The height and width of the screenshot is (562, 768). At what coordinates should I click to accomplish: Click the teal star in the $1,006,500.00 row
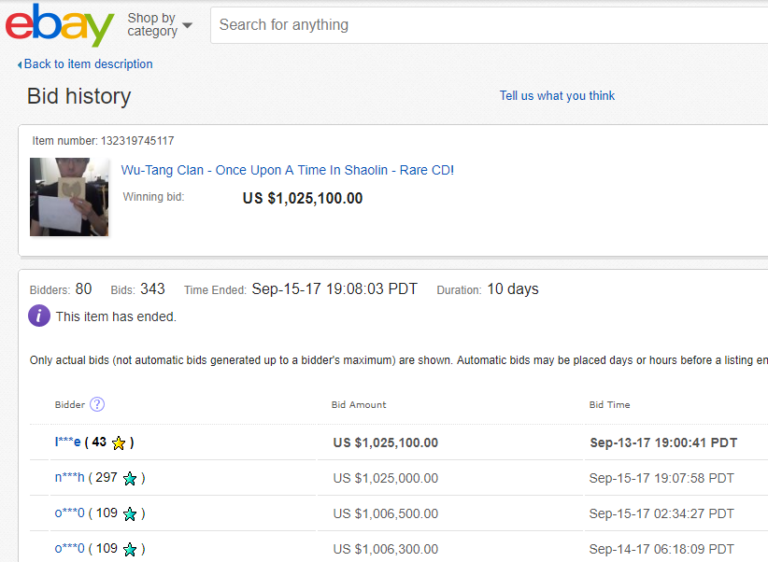130,514
